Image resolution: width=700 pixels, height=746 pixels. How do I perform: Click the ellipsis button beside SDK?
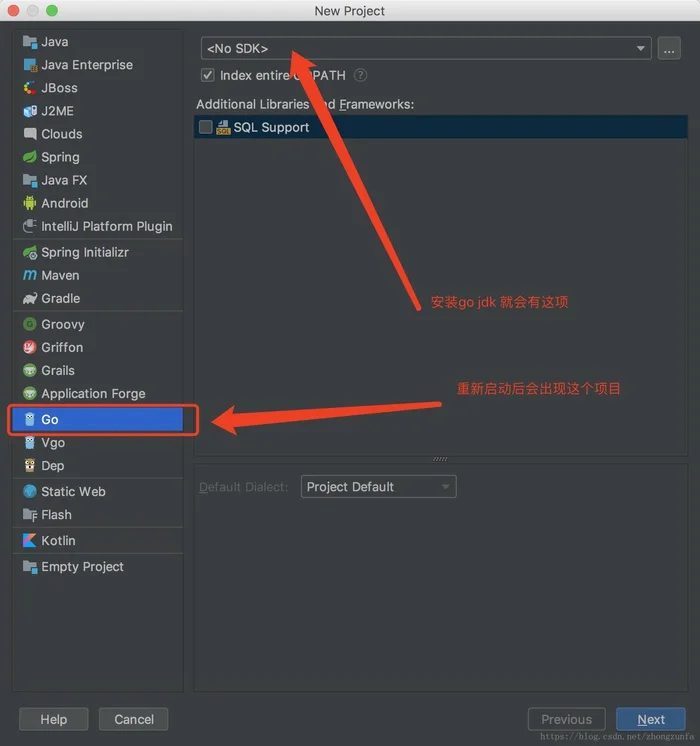[669, 48]
